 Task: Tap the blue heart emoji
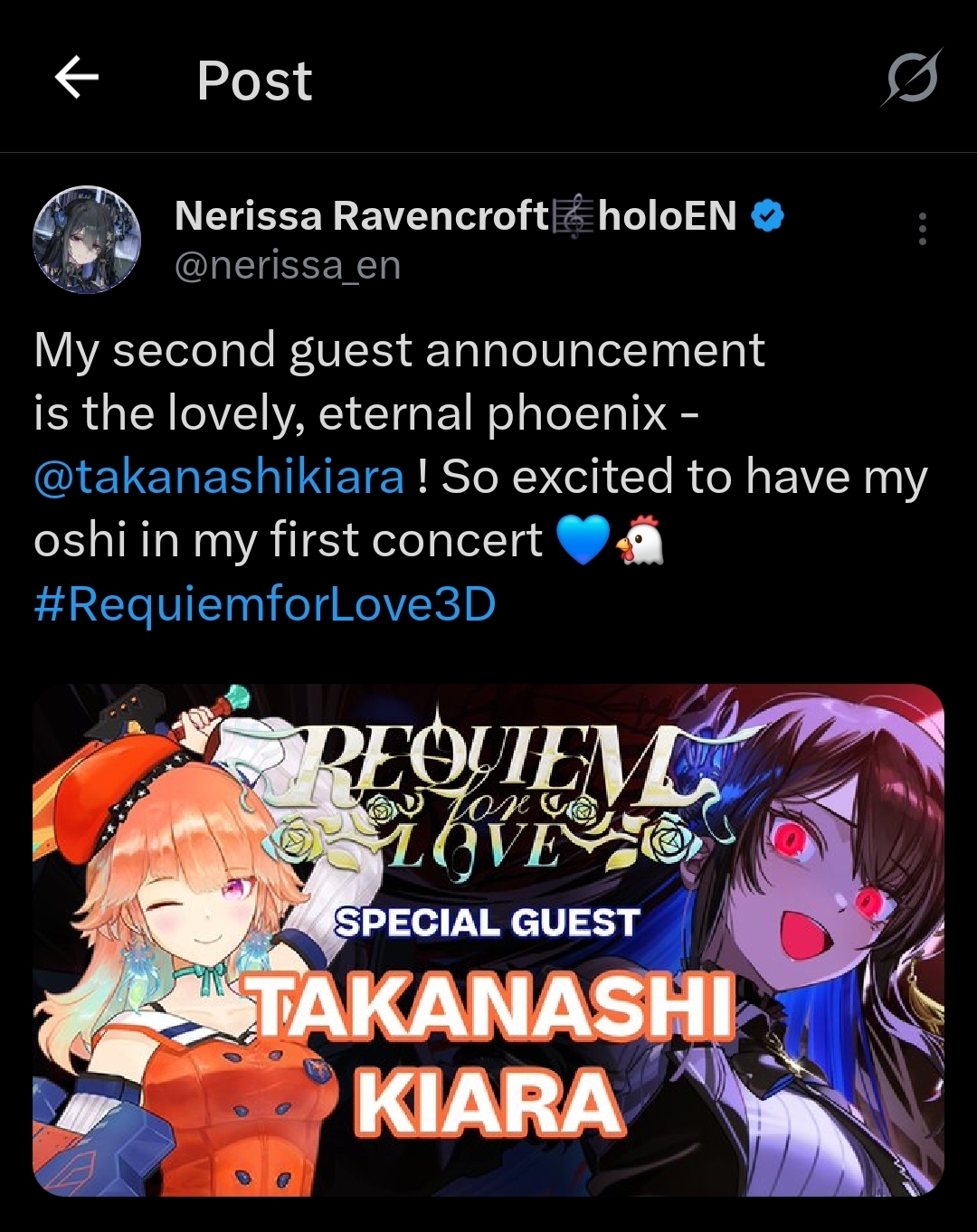coord(583,541)
